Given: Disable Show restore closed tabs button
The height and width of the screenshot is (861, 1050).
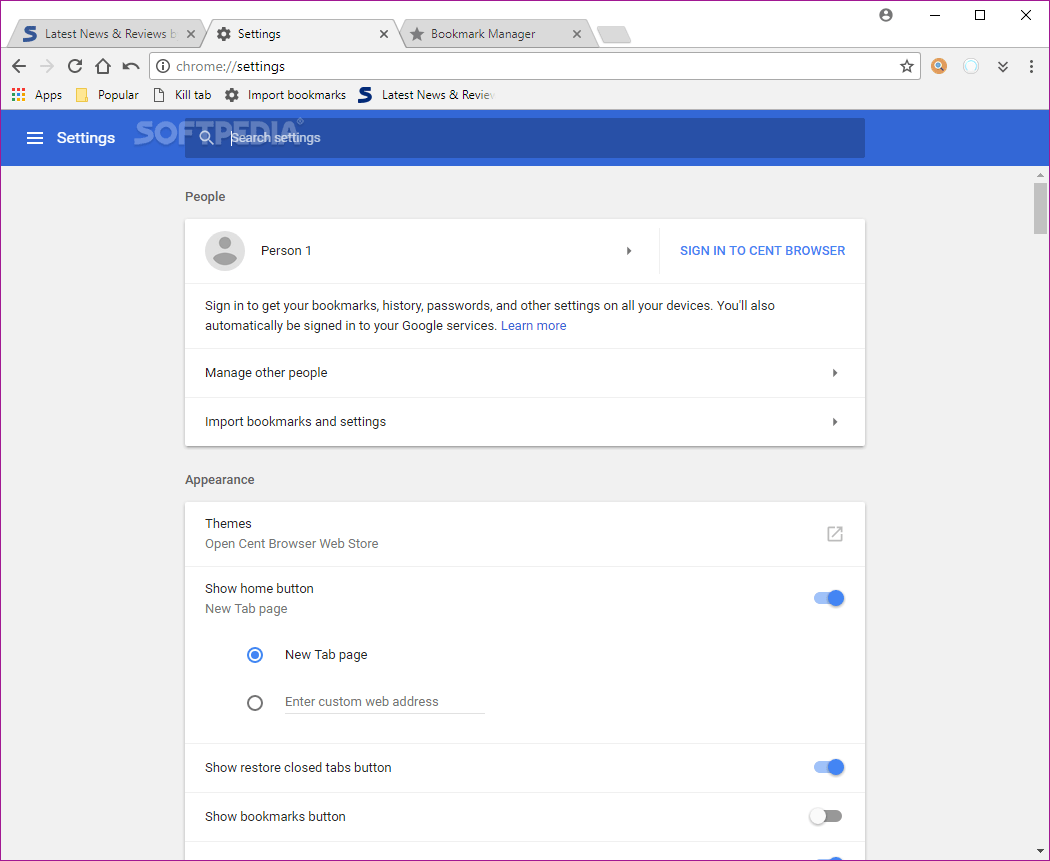Looking at the screenshot, I should (x=829, y=767).
